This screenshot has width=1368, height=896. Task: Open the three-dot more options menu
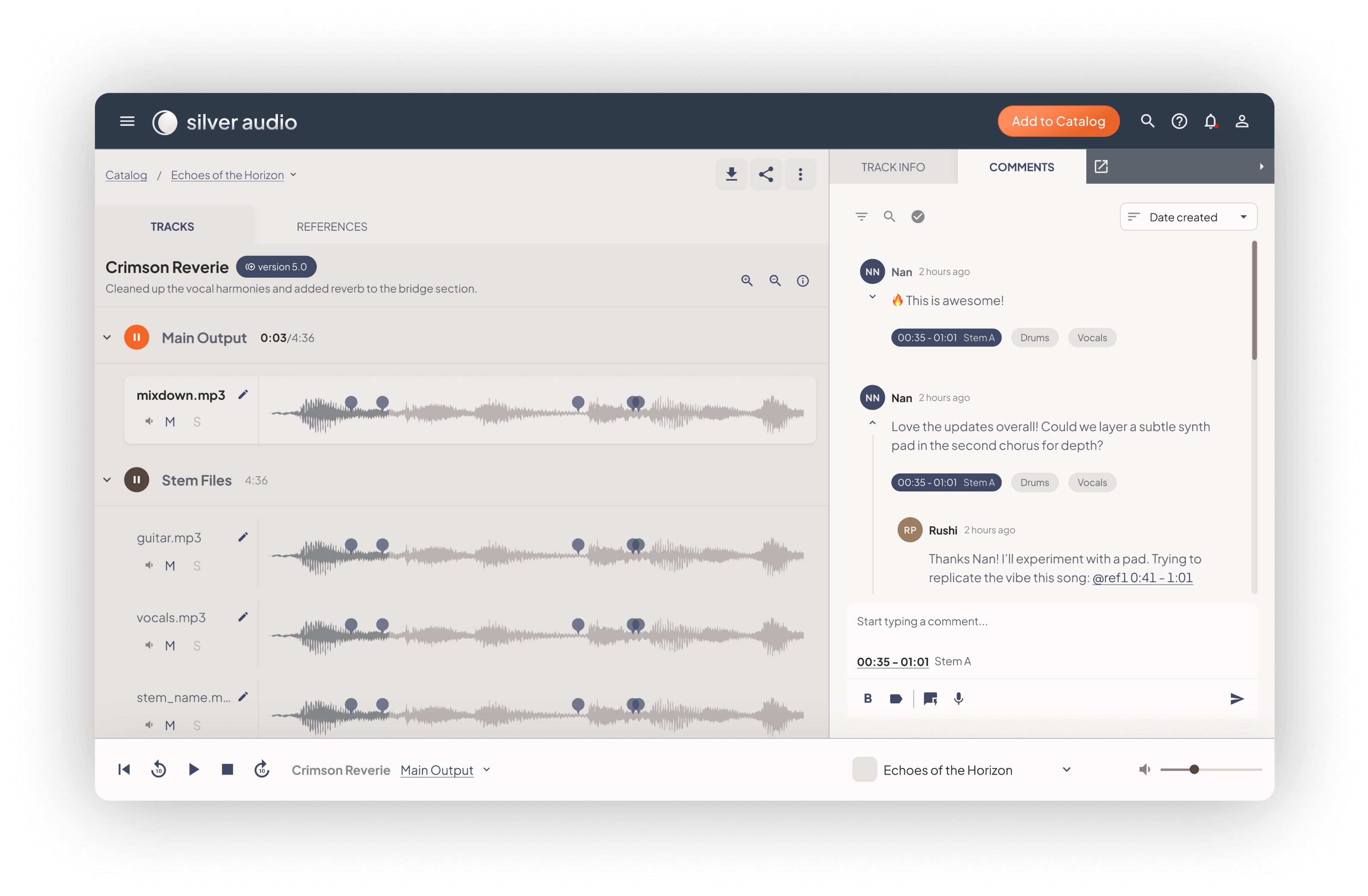(800, 174)
